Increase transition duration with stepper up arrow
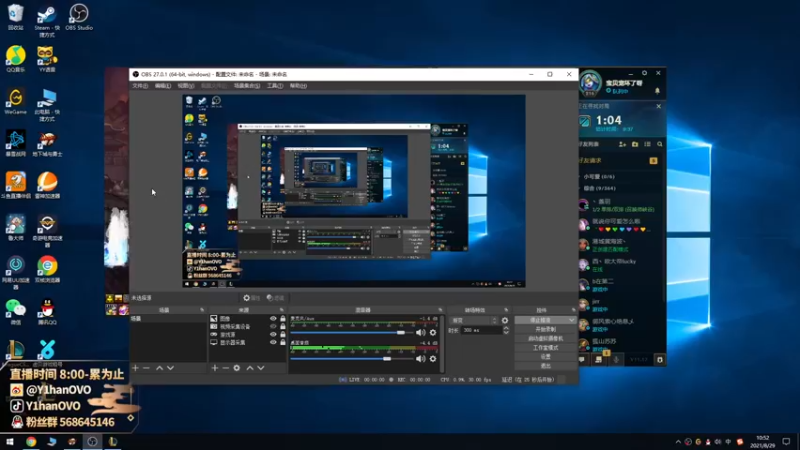800x450 pixels. [506, 329]
